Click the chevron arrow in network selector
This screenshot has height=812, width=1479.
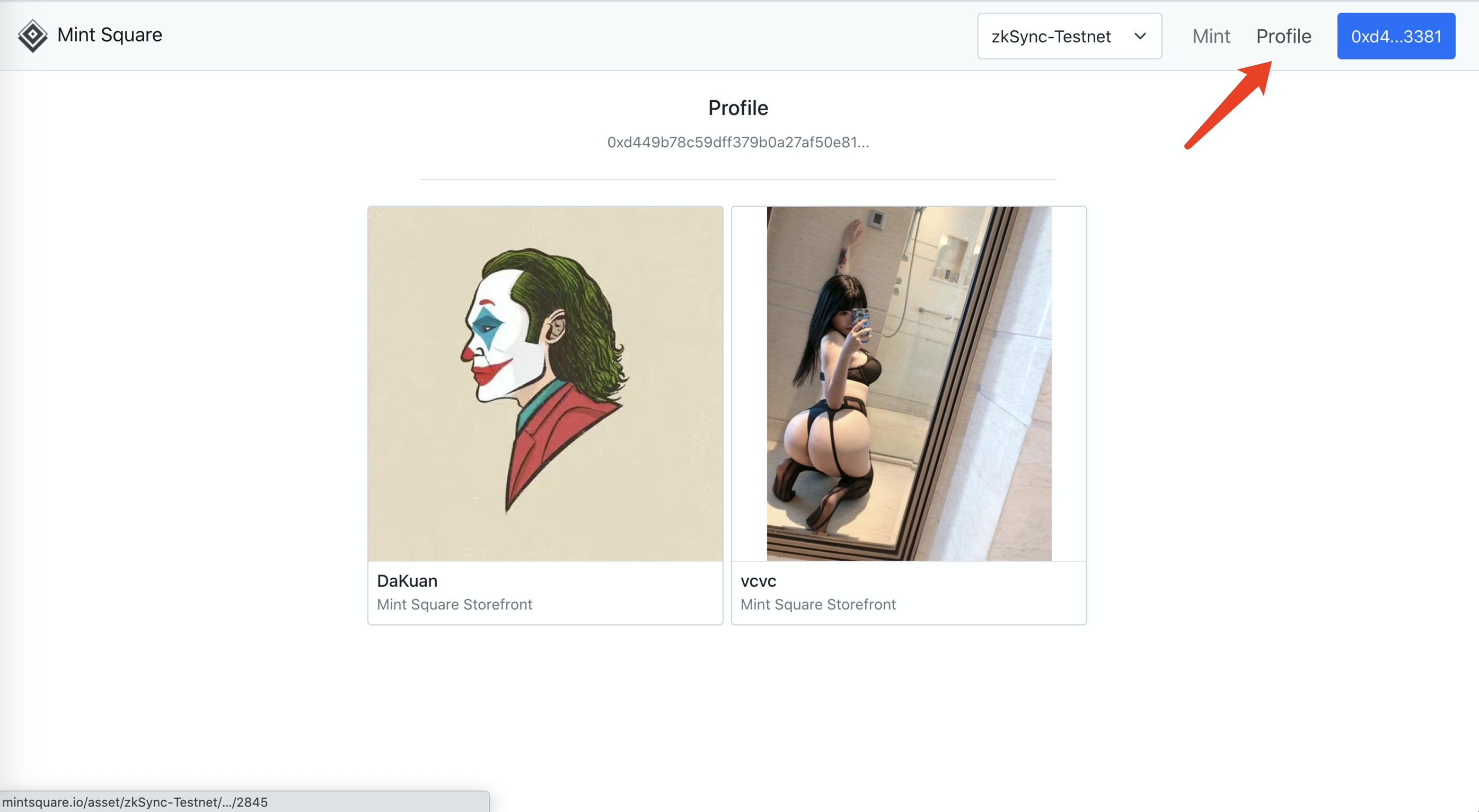coord(1140,36)
